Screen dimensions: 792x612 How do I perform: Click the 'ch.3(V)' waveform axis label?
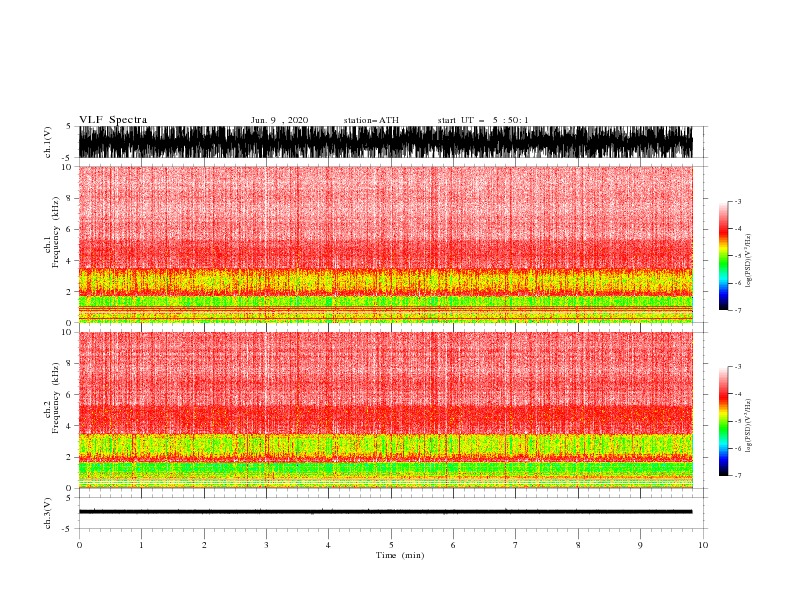click(x=48, y=513)
